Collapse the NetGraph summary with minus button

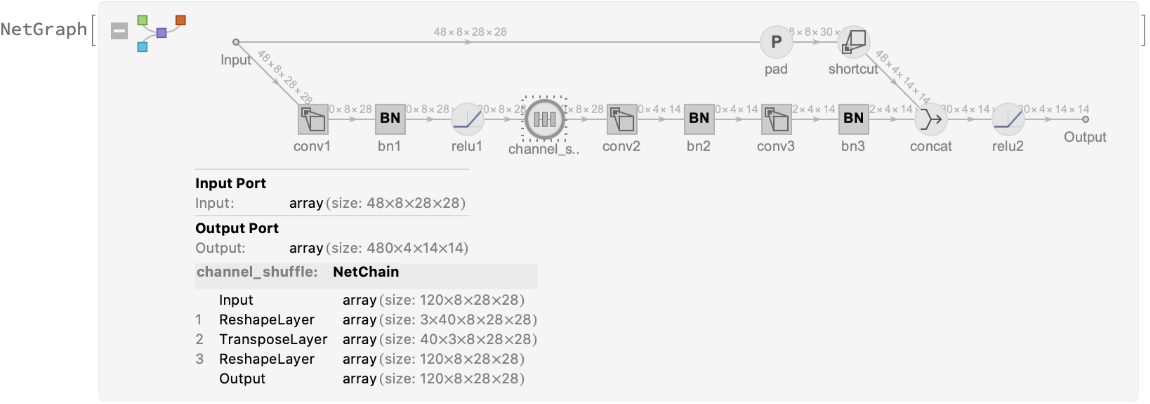[120, 31]
